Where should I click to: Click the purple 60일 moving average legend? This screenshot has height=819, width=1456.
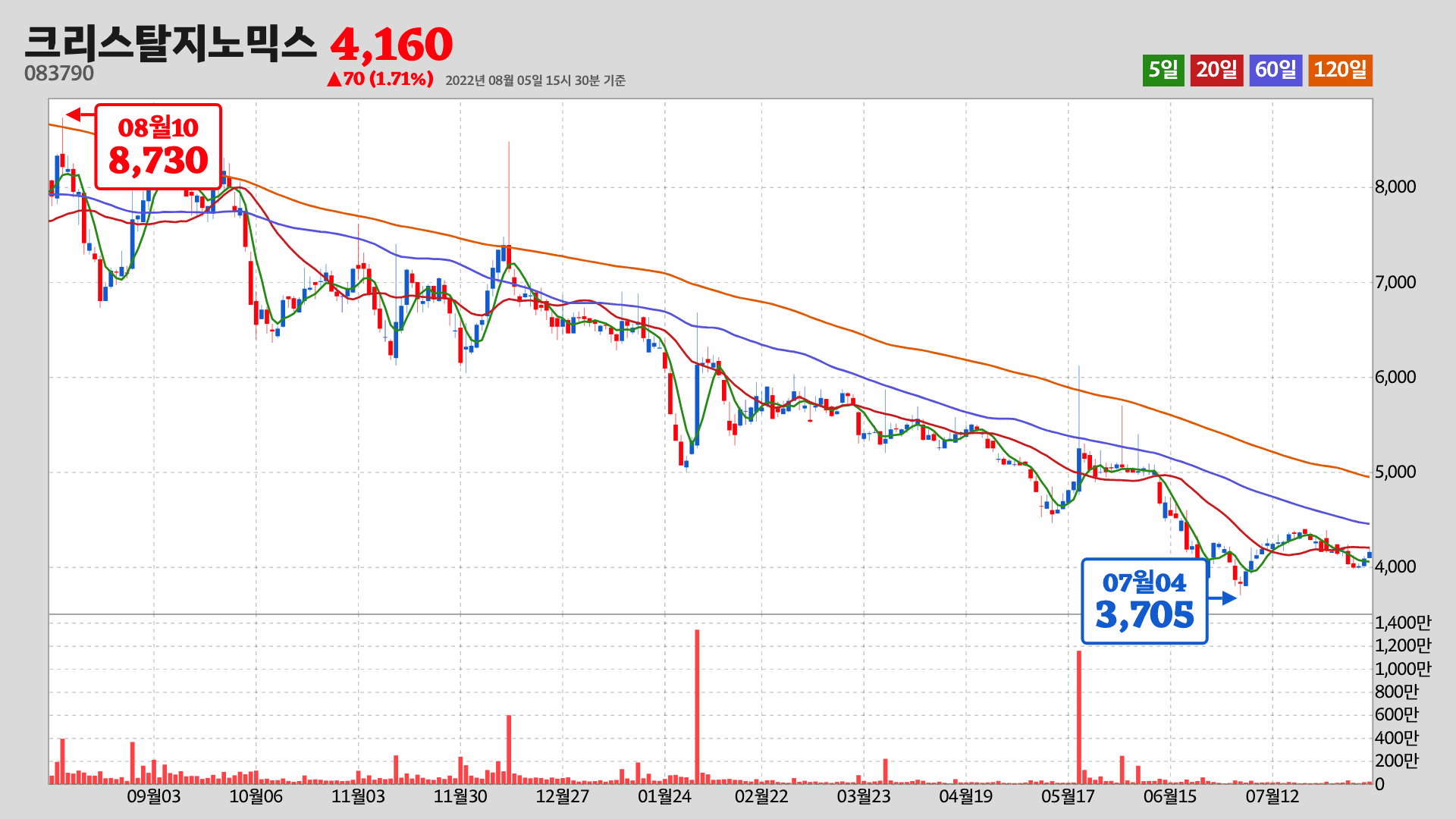pyautogui.click(x=1276, y=70)
